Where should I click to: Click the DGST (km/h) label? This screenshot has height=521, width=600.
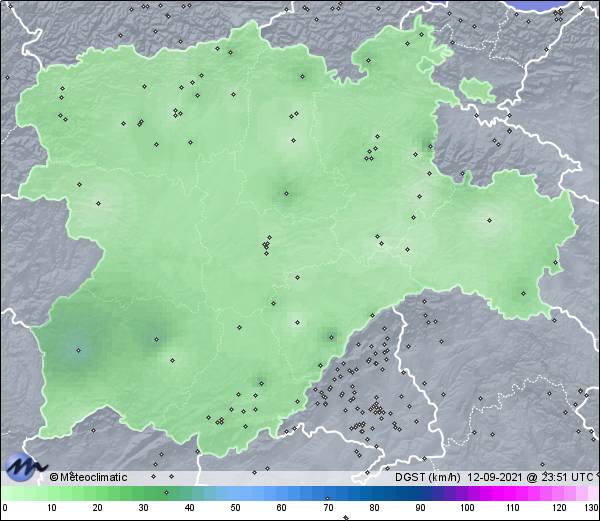tap(428, 477)
